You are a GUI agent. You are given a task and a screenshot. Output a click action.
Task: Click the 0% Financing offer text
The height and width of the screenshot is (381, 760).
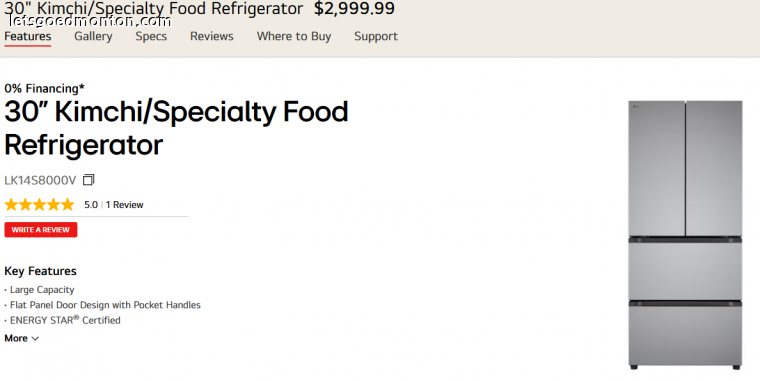[x=45, y=89]
